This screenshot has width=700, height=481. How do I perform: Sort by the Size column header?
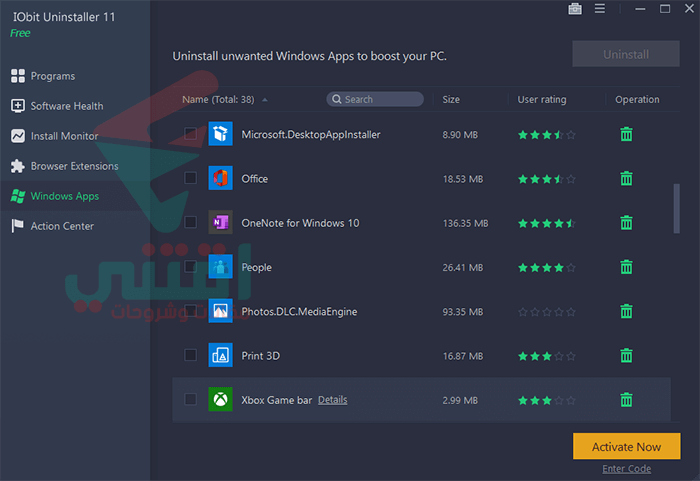pyautogui.click(x=451, y=99)
